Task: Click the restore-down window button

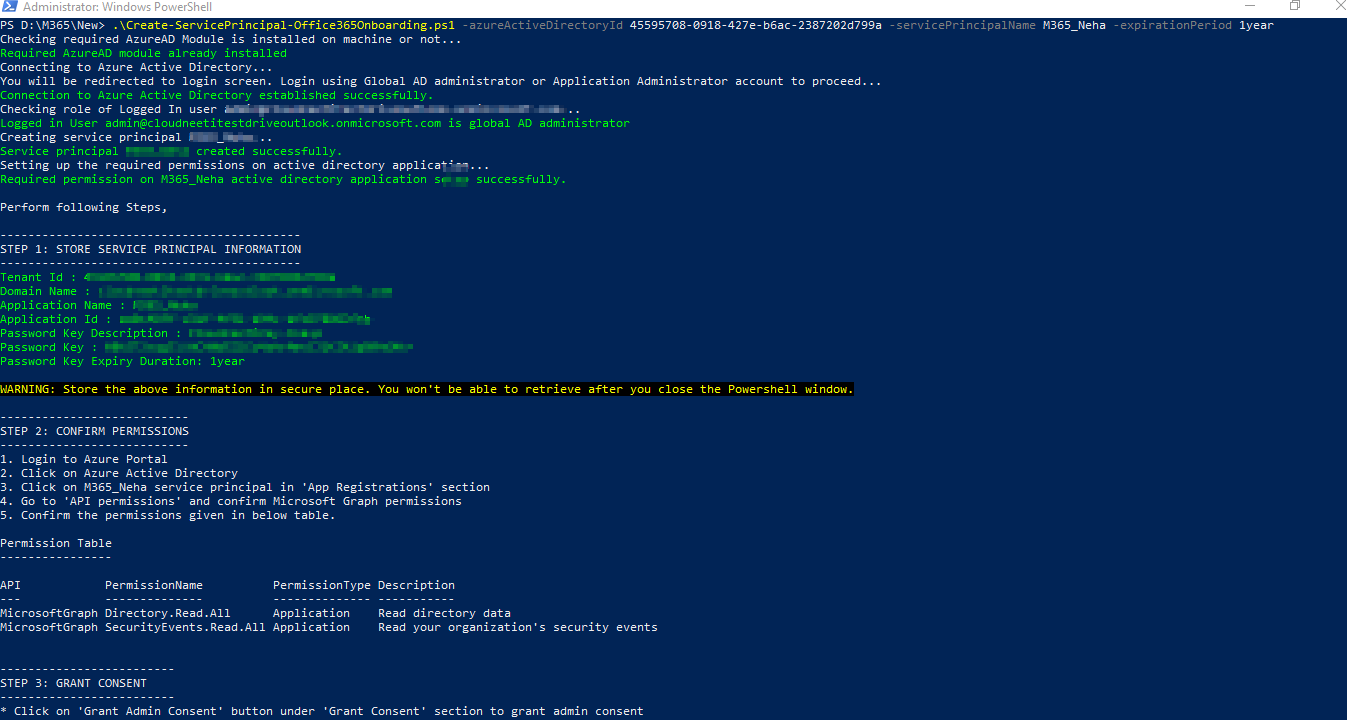Action: 1295,6
